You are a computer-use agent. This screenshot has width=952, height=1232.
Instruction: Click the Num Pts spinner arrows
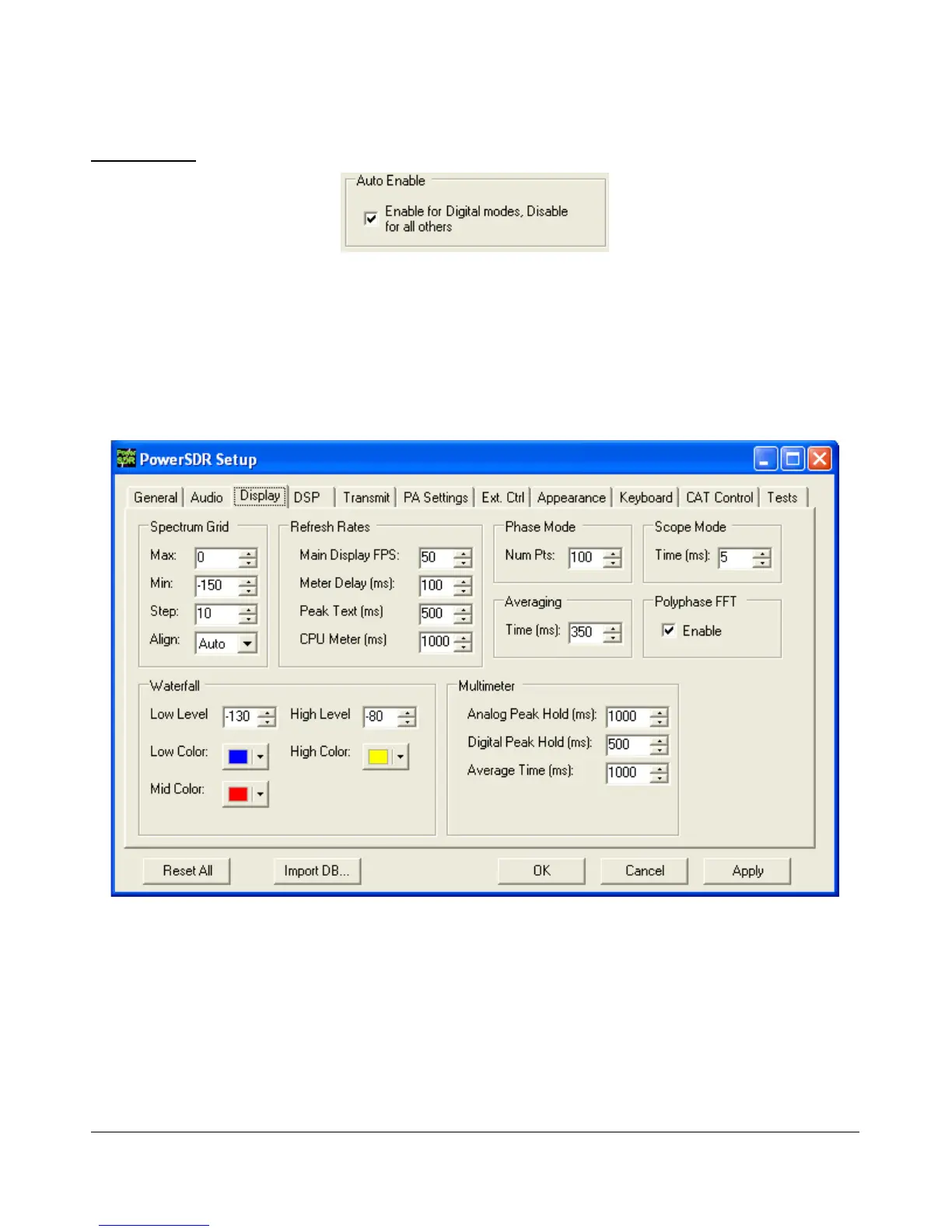pyautogui.click(x=612, y=558)
